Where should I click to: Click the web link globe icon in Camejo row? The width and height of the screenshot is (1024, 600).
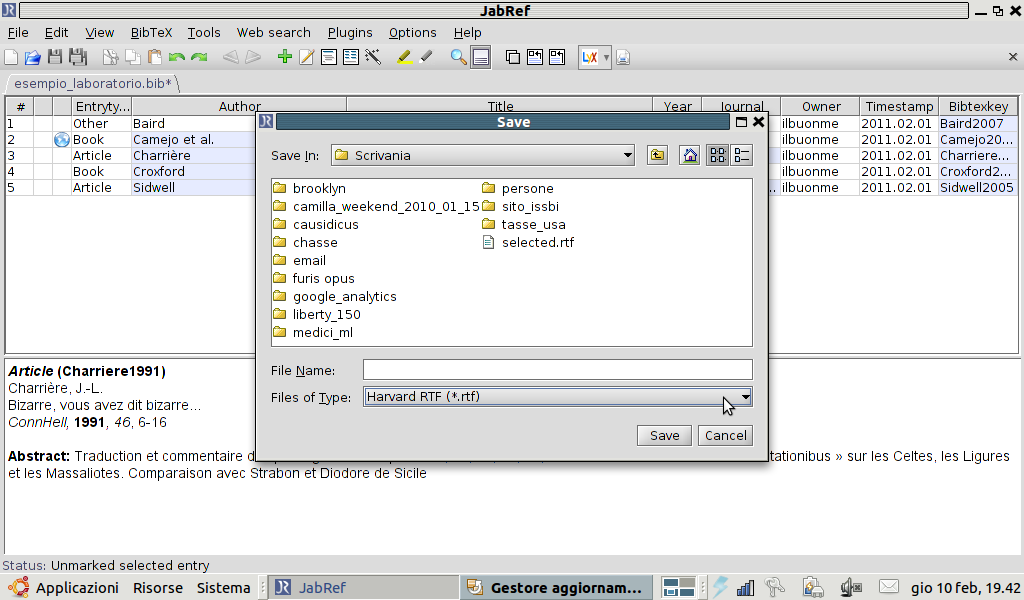[61, 140]
